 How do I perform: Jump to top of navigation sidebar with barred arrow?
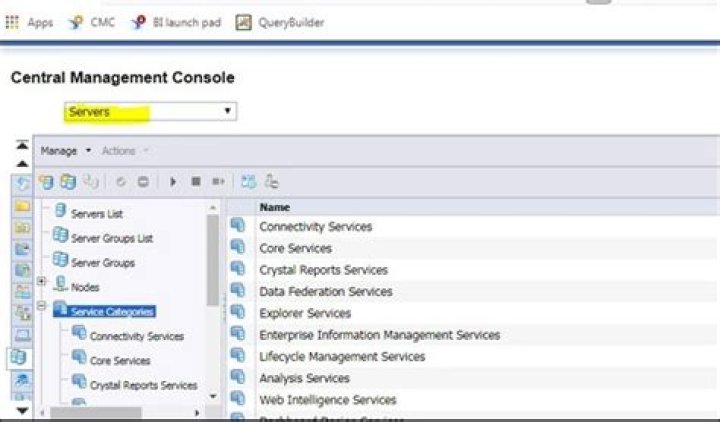(22, 145)
